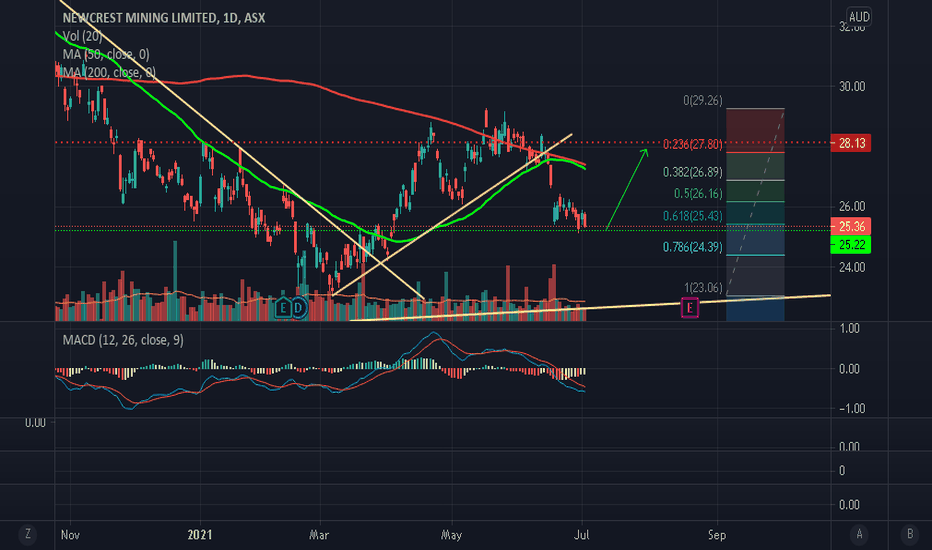
Task: Click the NEWCREST MINING LIMITED, 1D, ASX title
Action: (164, 18)
